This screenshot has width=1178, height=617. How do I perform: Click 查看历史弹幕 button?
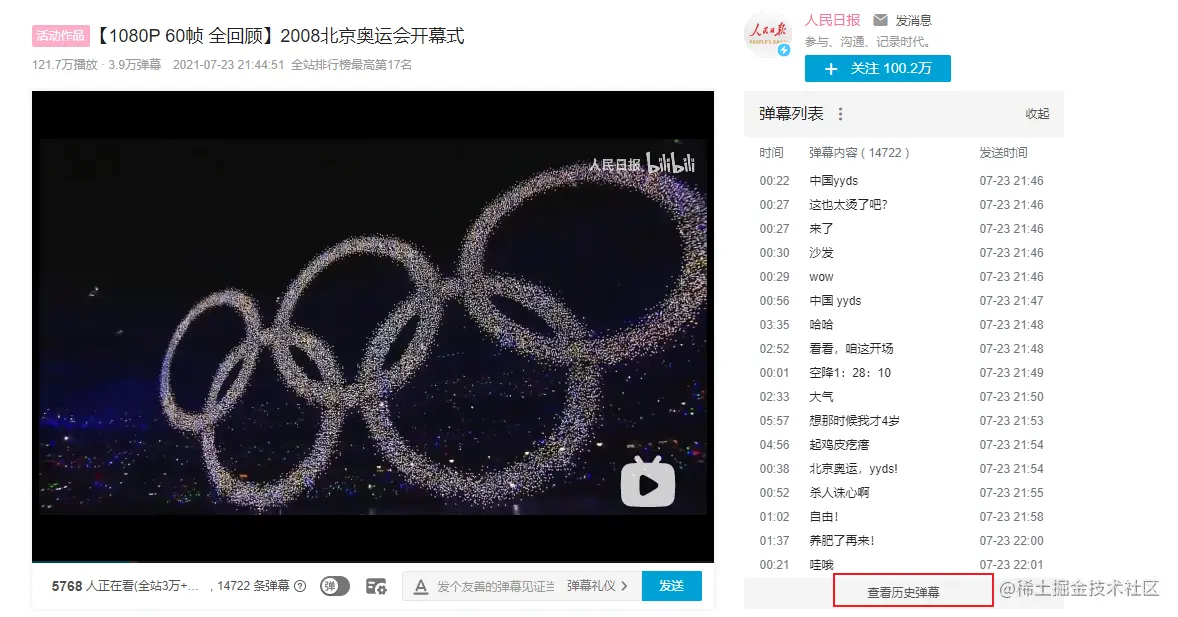pos(913,591)
